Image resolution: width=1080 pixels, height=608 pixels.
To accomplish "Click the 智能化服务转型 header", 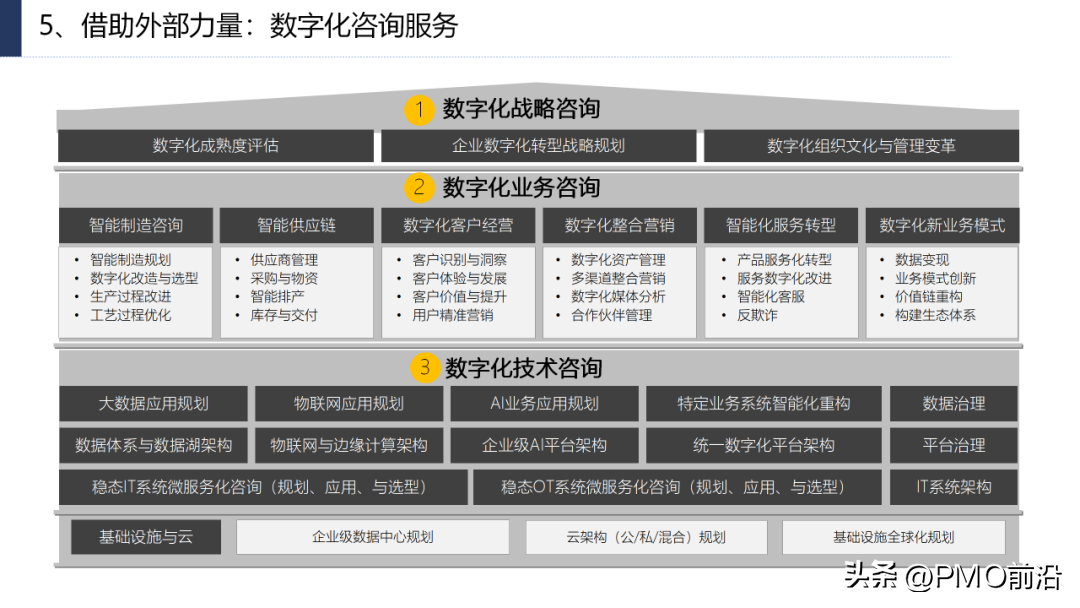I will tap(781, 225).
